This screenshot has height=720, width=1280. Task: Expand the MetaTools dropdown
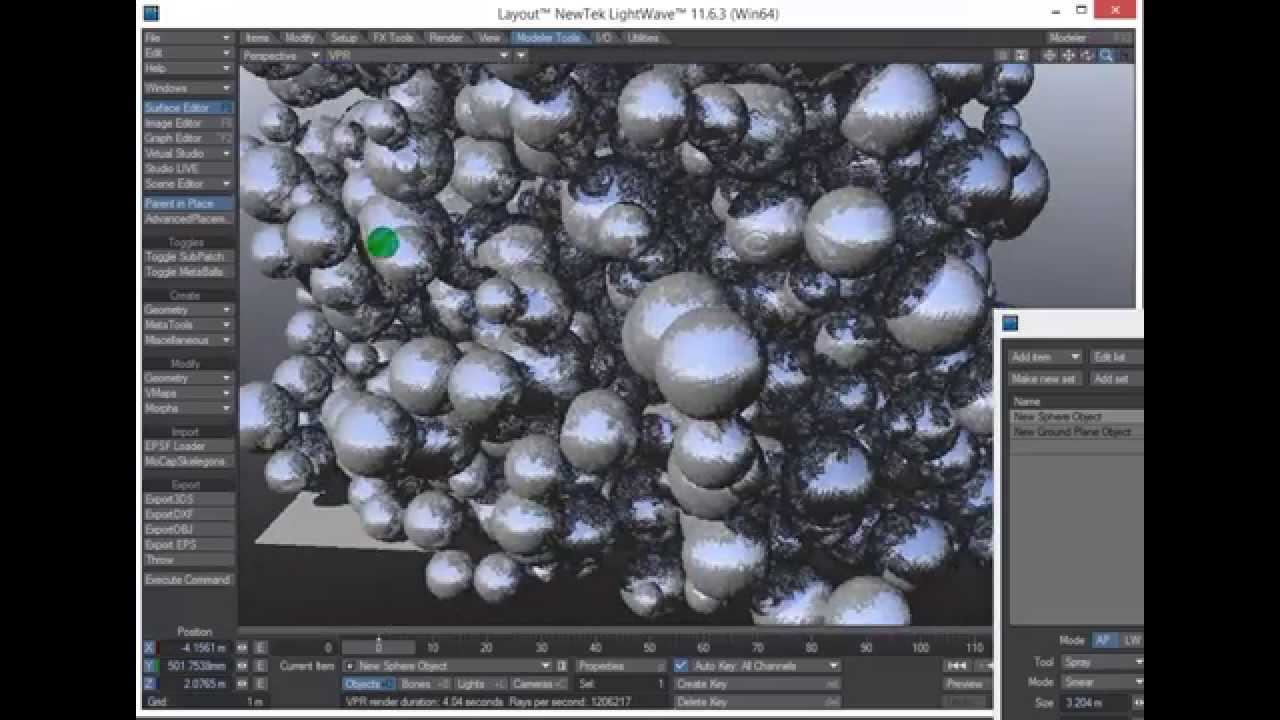point(188,325)
